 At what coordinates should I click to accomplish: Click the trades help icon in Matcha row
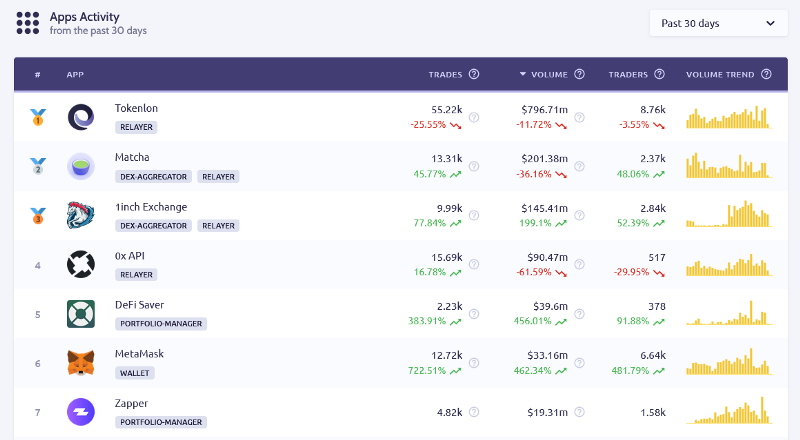coord(474,166)
